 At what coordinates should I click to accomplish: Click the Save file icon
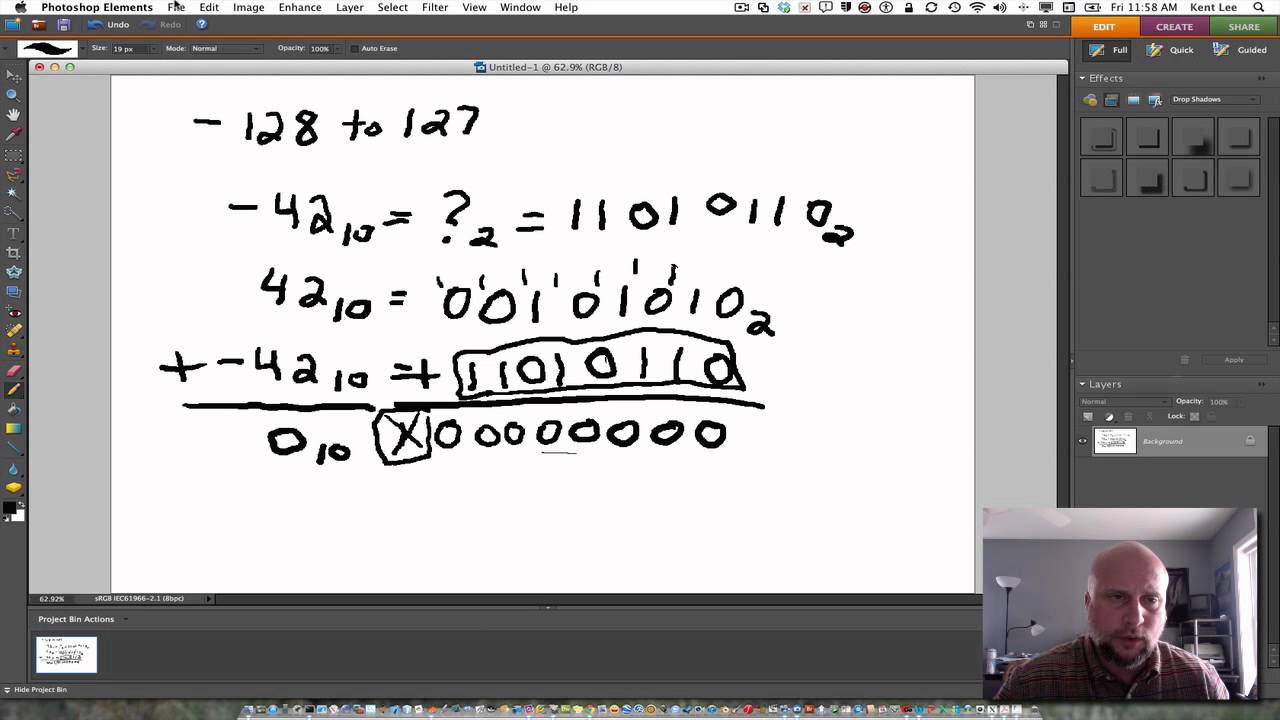point(64,25)
